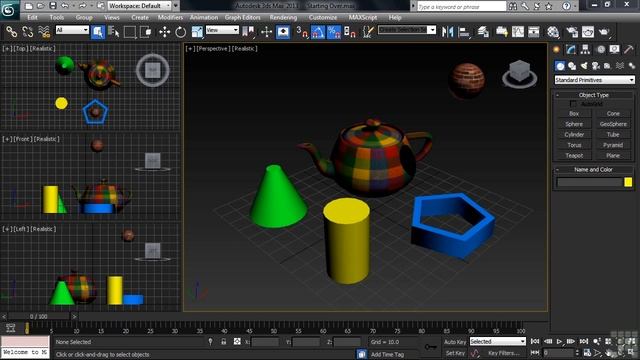Click the Torus button
The image size is (640, 360).
pos(574,145)
